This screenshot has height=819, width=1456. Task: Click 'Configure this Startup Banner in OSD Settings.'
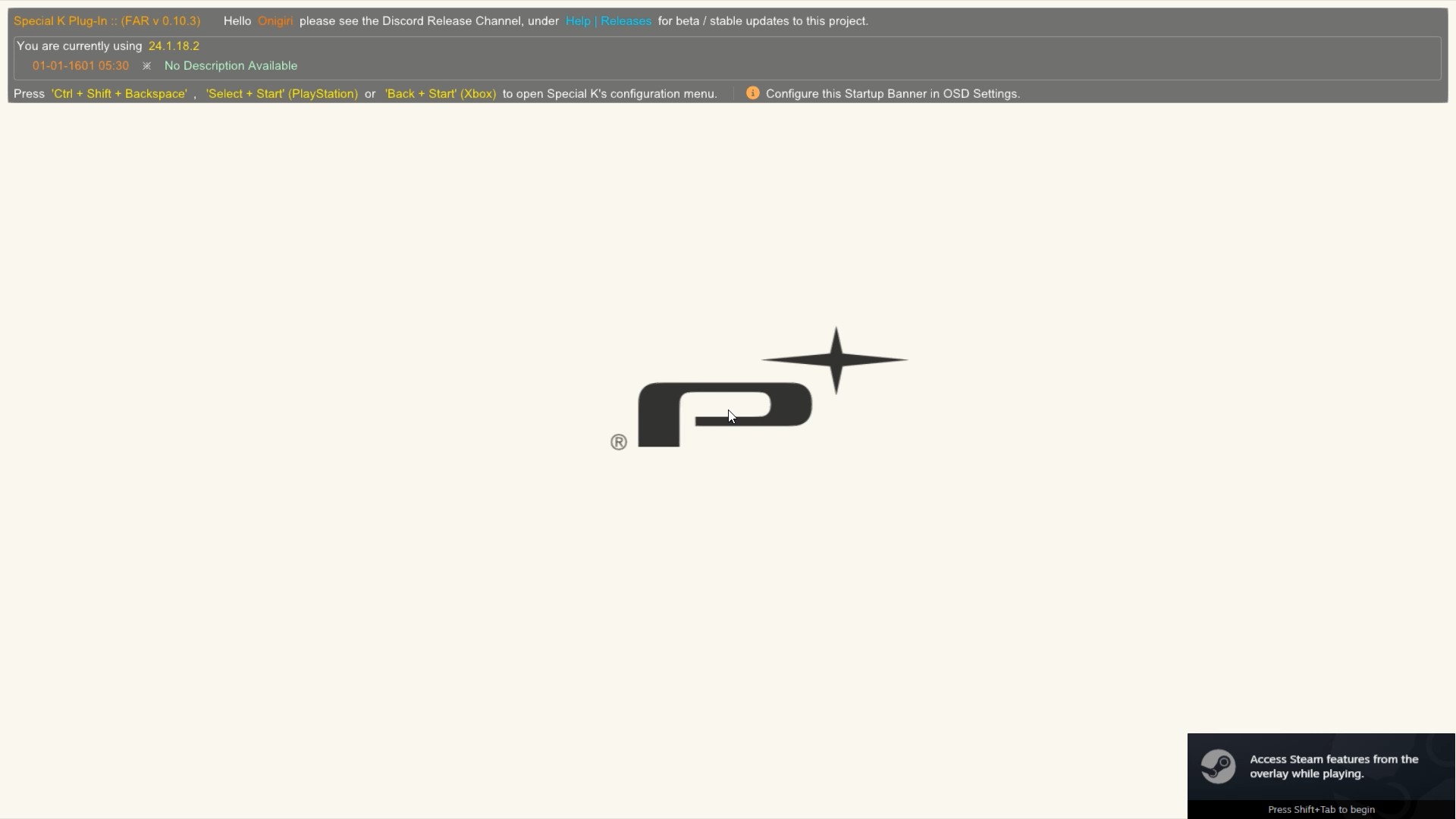893,94
